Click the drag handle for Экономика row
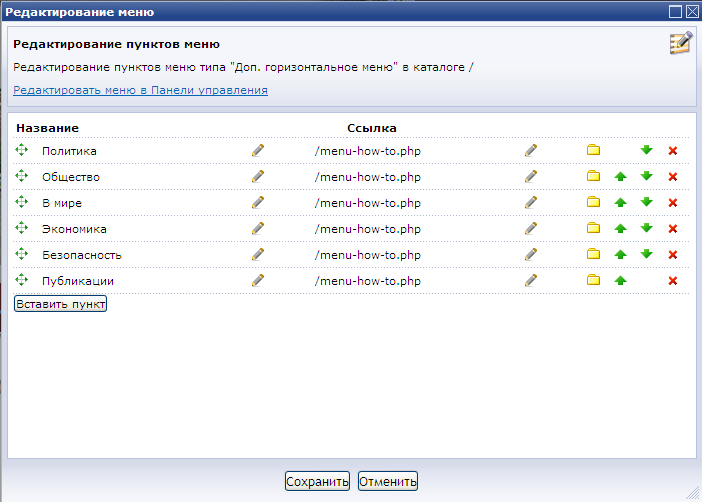The image size is (702, 502). coord(22,228)
